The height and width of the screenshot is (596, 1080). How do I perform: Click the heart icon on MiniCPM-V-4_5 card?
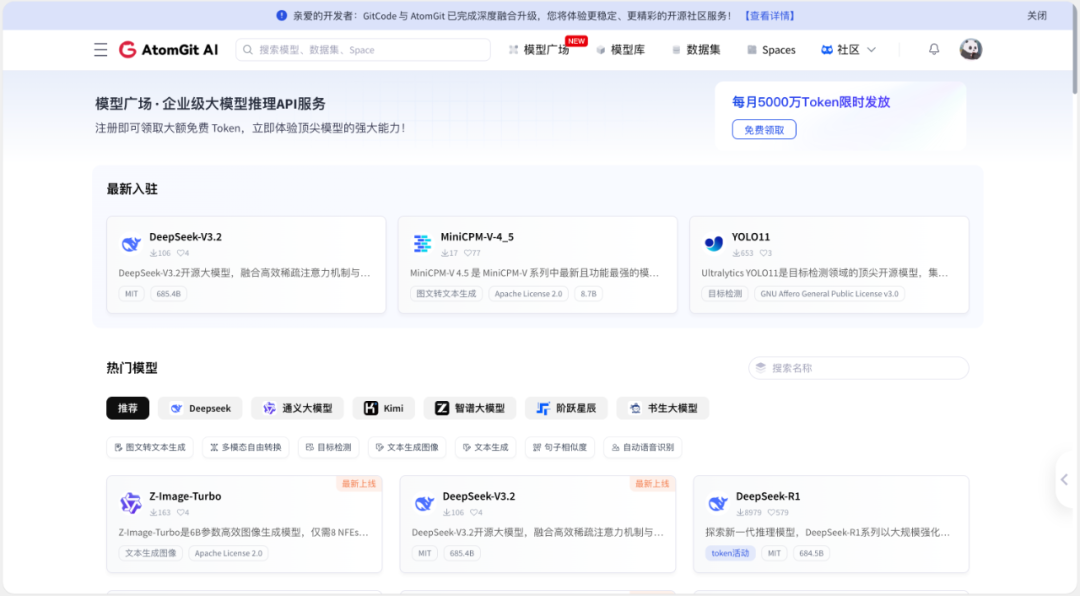(468, 253)
